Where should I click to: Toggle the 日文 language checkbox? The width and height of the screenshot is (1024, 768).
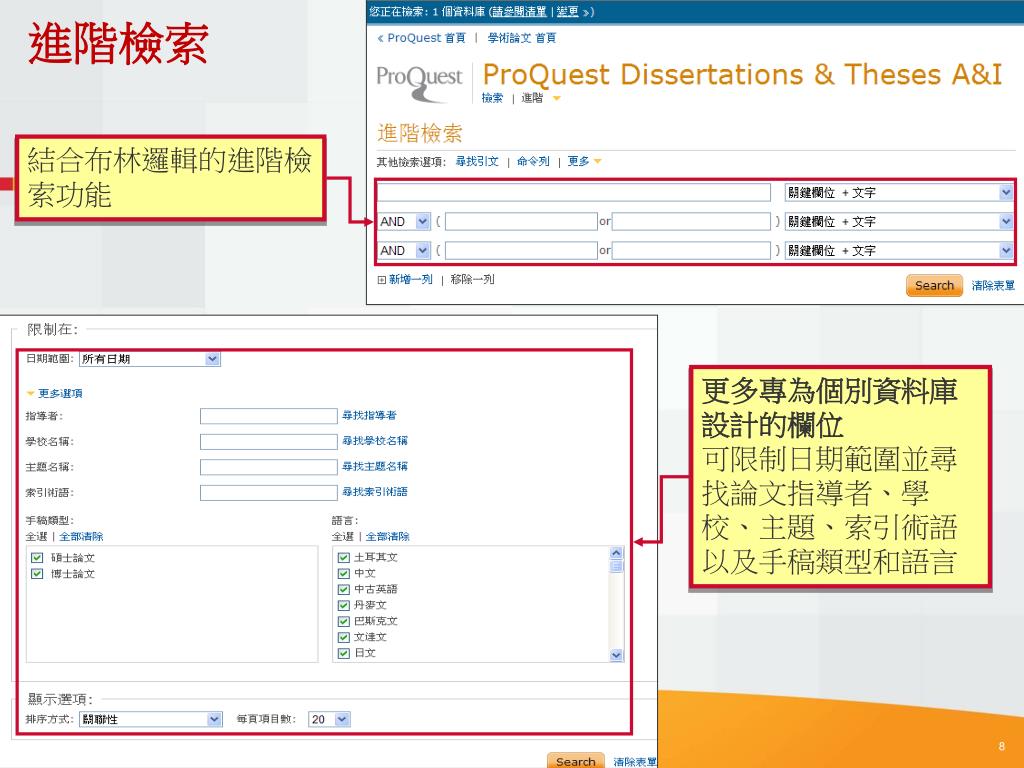click(x=344, y=653)
